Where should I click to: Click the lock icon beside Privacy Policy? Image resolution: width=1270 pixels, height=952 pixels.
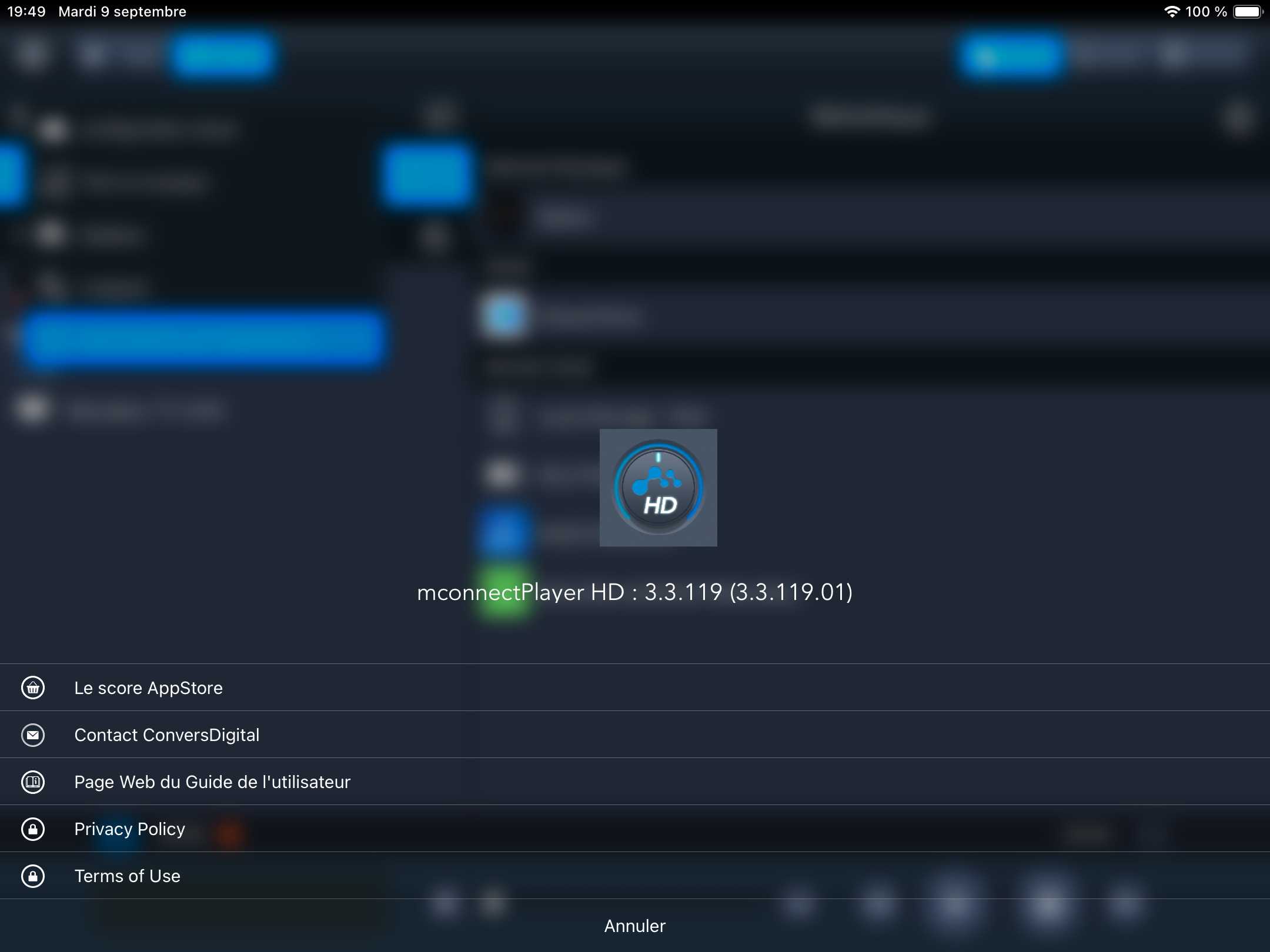coord(33,829)
